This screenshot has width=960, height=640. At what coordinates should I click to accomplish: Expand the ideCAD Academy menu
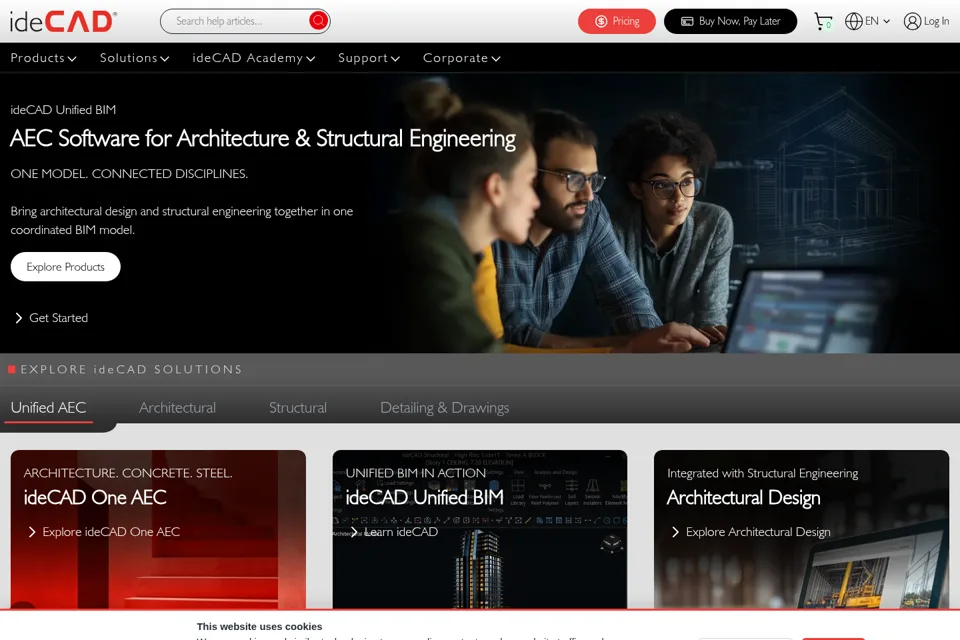[x=253, y=58]
